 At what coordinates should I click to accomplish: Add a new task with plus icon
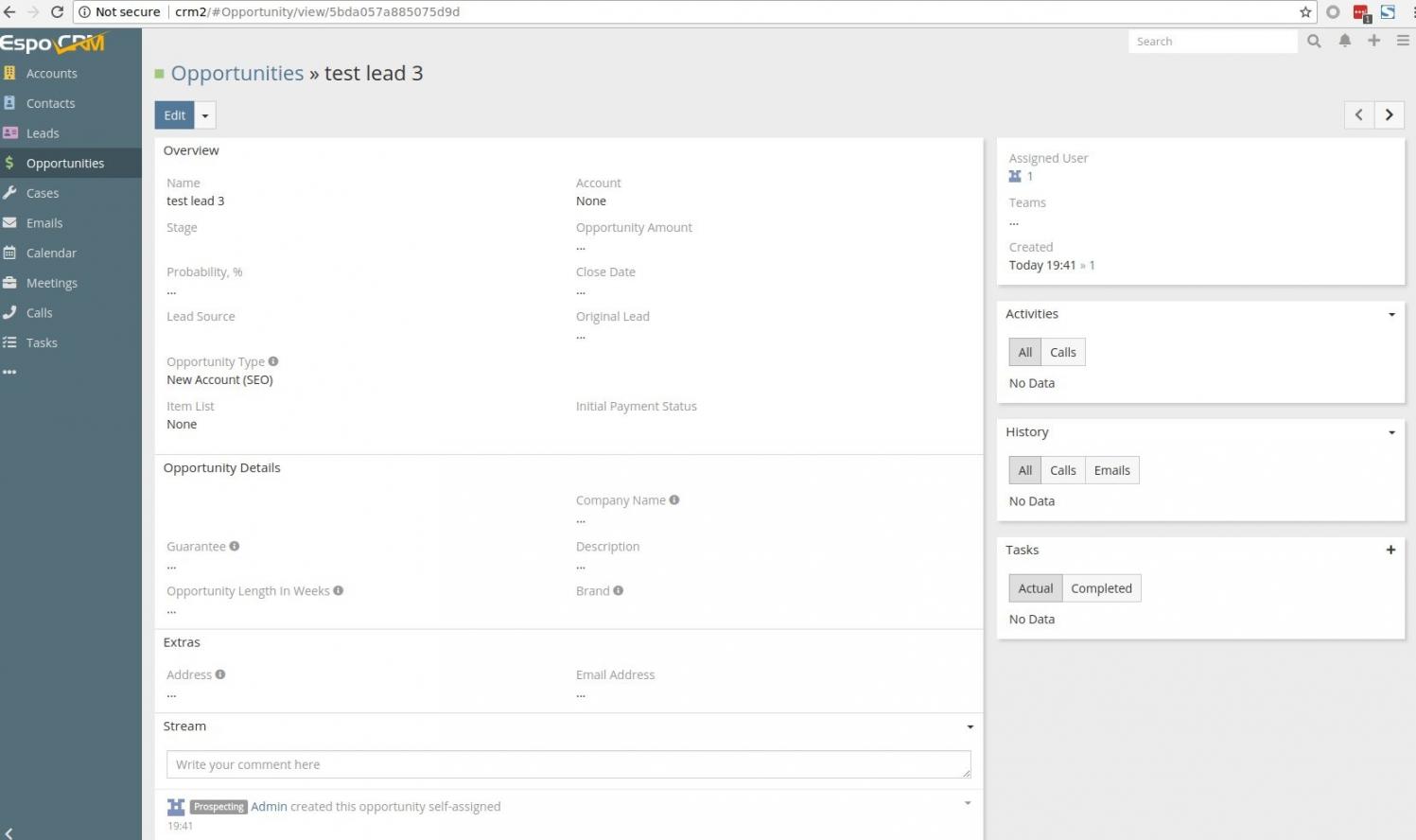(1390, 550)
